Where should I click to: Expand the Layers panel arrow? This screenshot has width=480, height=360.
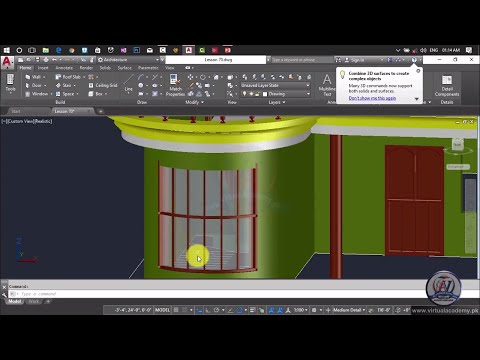pyautogui.click(x=284, y=102)
